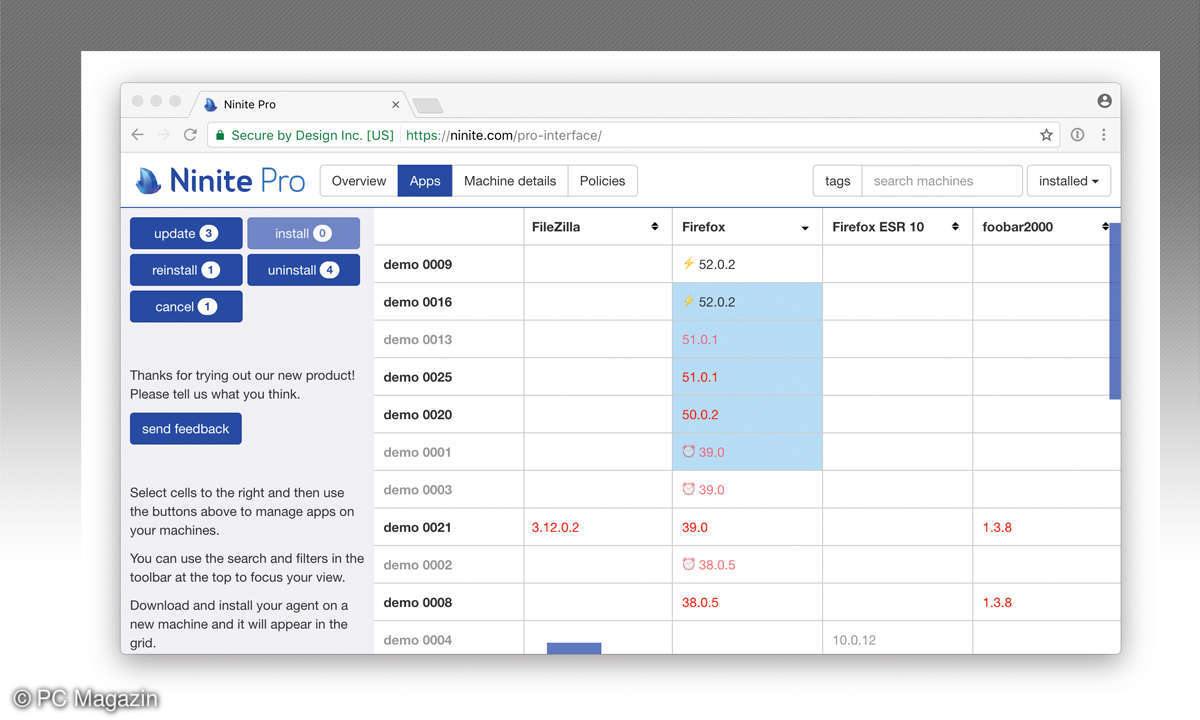Reload the page with refresh icon

point(190,135)
